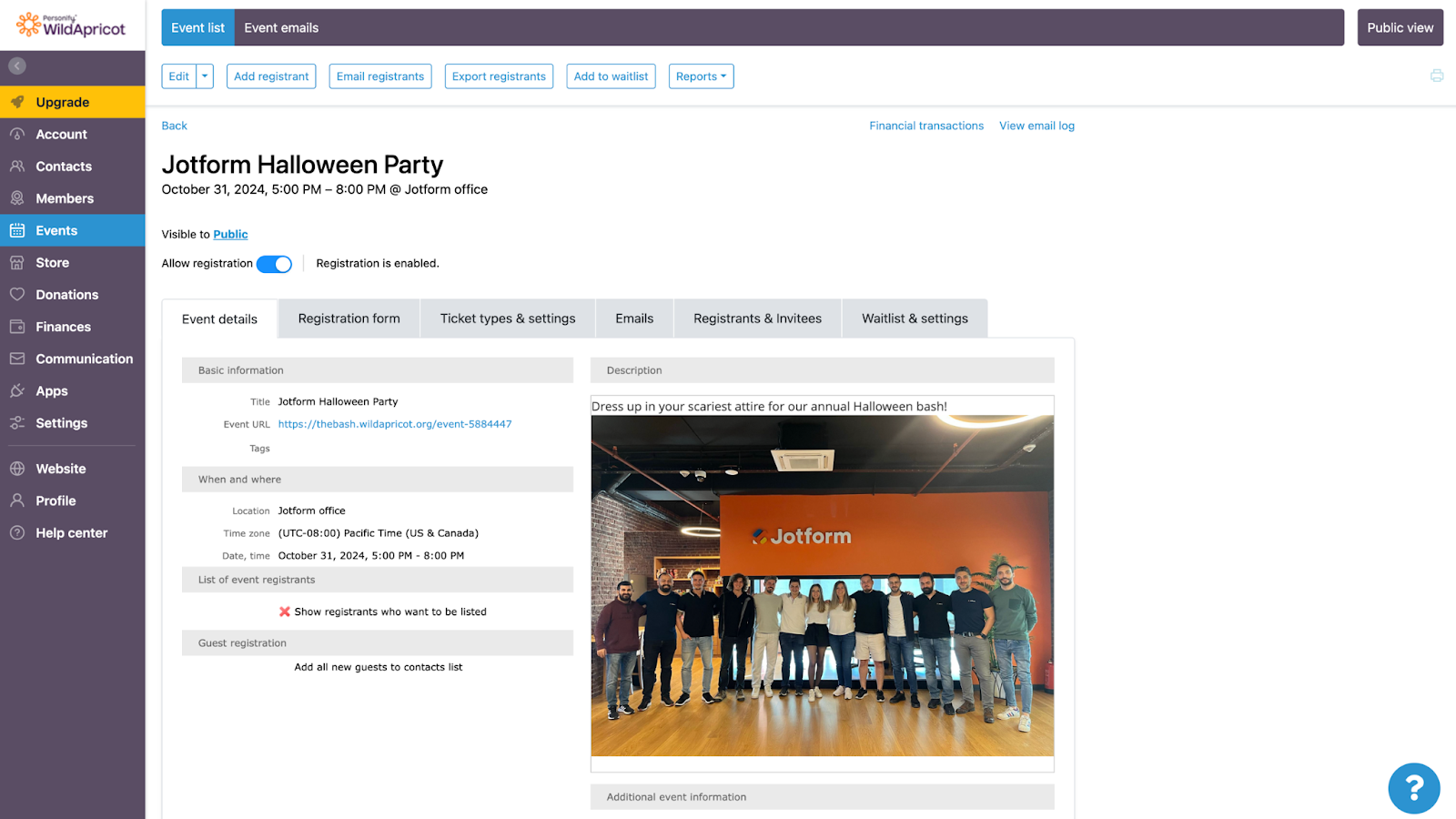This screenshot has width=1456, height=819.
Task: Click the Finances wallet icon
Action: (x=17, y=327)
